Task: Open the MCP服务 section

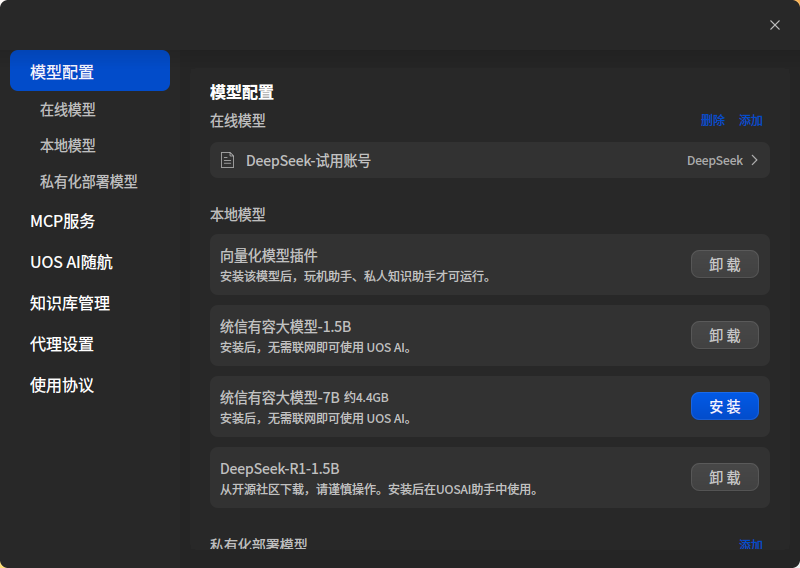Action: [x=63, y=221]
